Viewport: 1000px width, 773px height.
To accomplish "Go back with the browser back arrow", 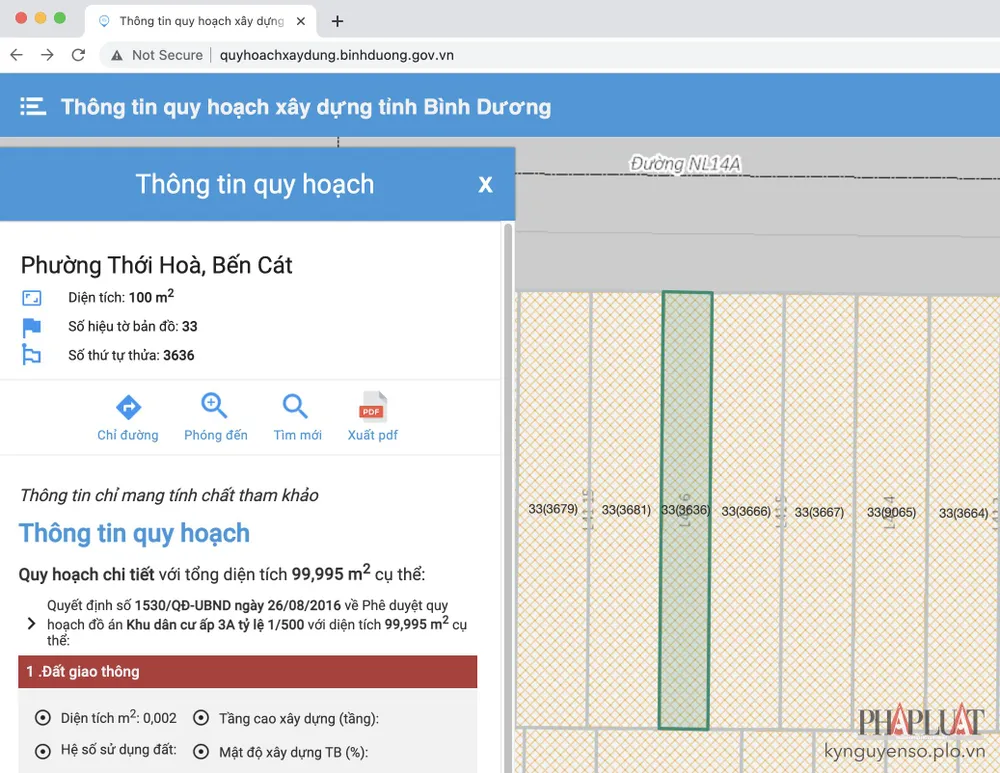I will [16, 55].
